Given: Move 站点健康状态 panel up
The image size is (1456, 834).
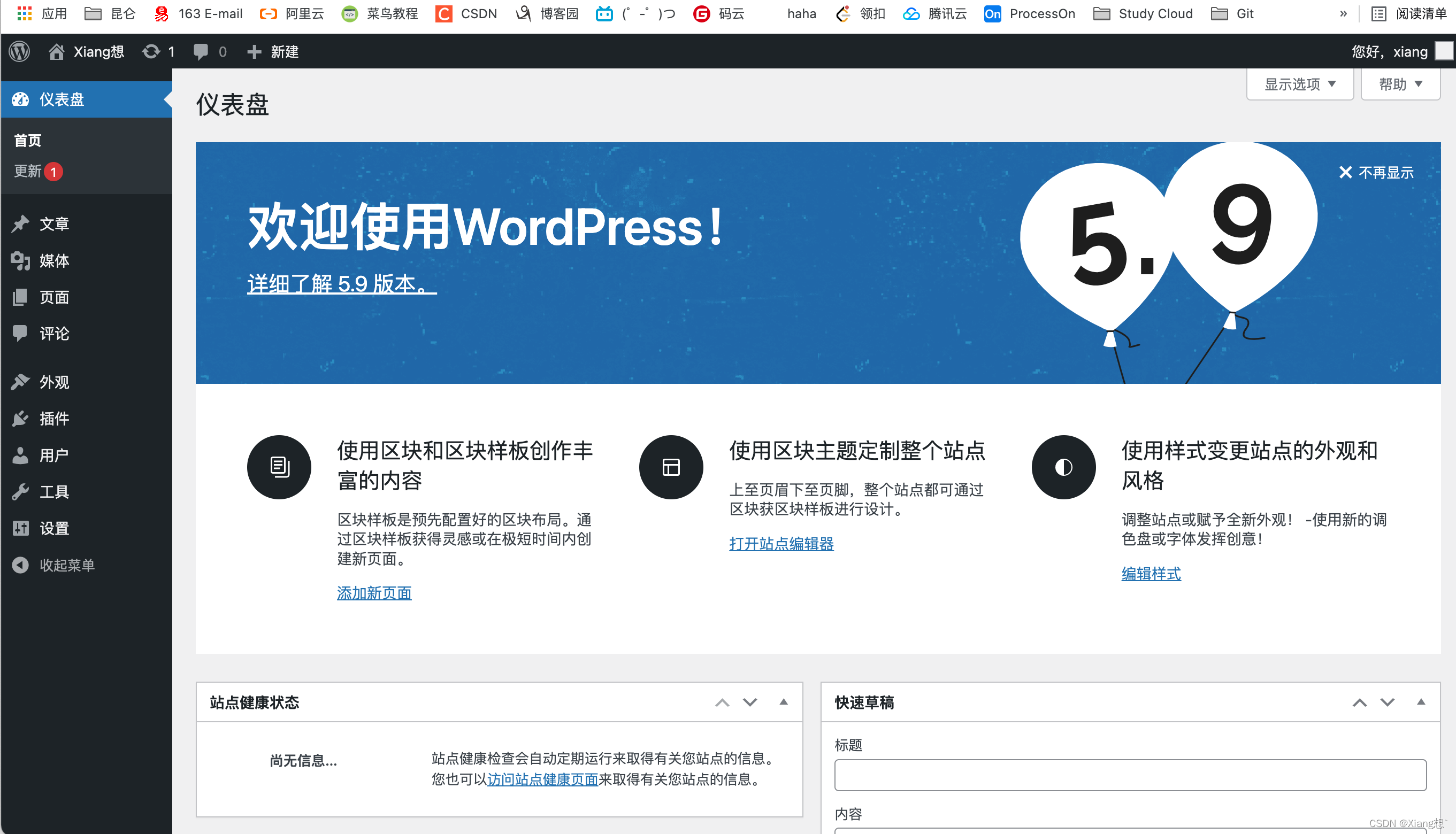Looking at the screenshot, I should [x=722, y=702].
